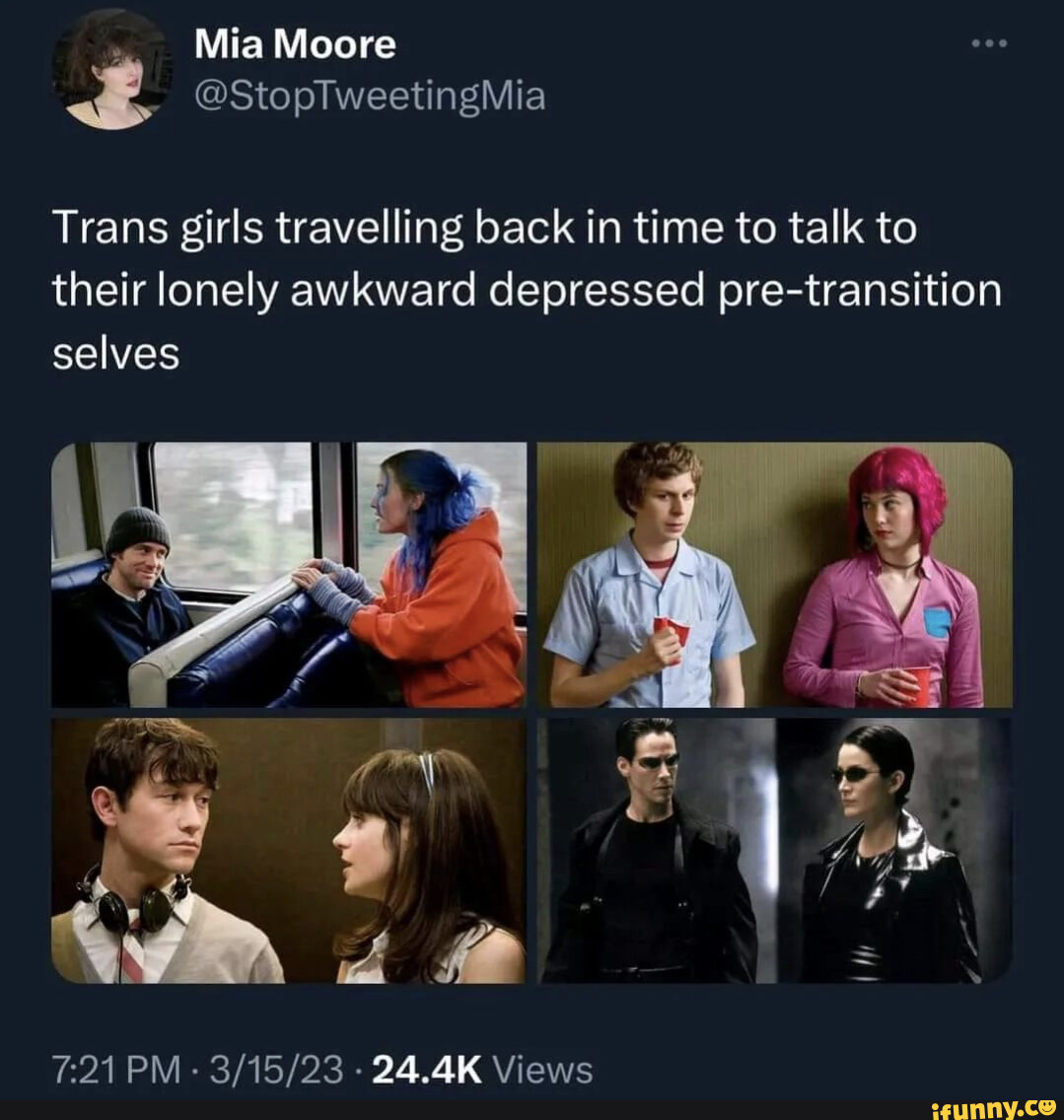
Task: Click the red cup held by man
Action: pyautogui.click(x=669, y=638)
